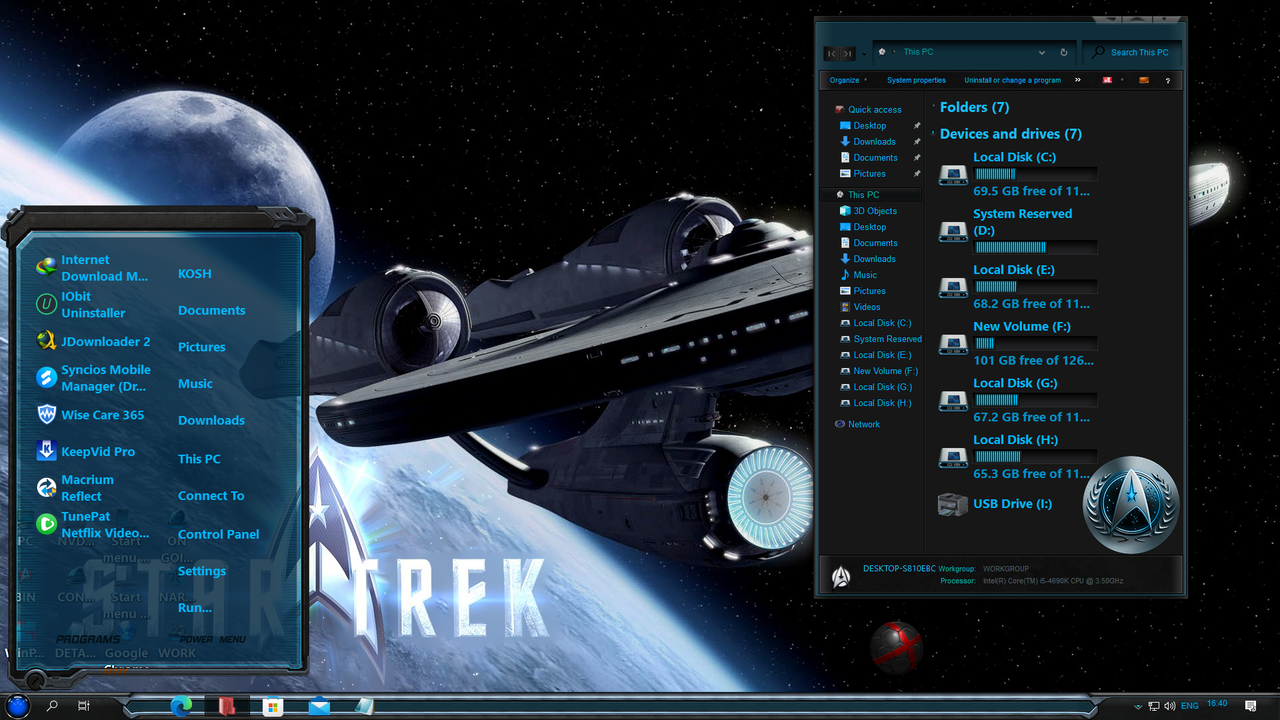Viewport: 1280px width, 720px height.
Task: Click the Start orb button on taskbar
Action: 19,706
